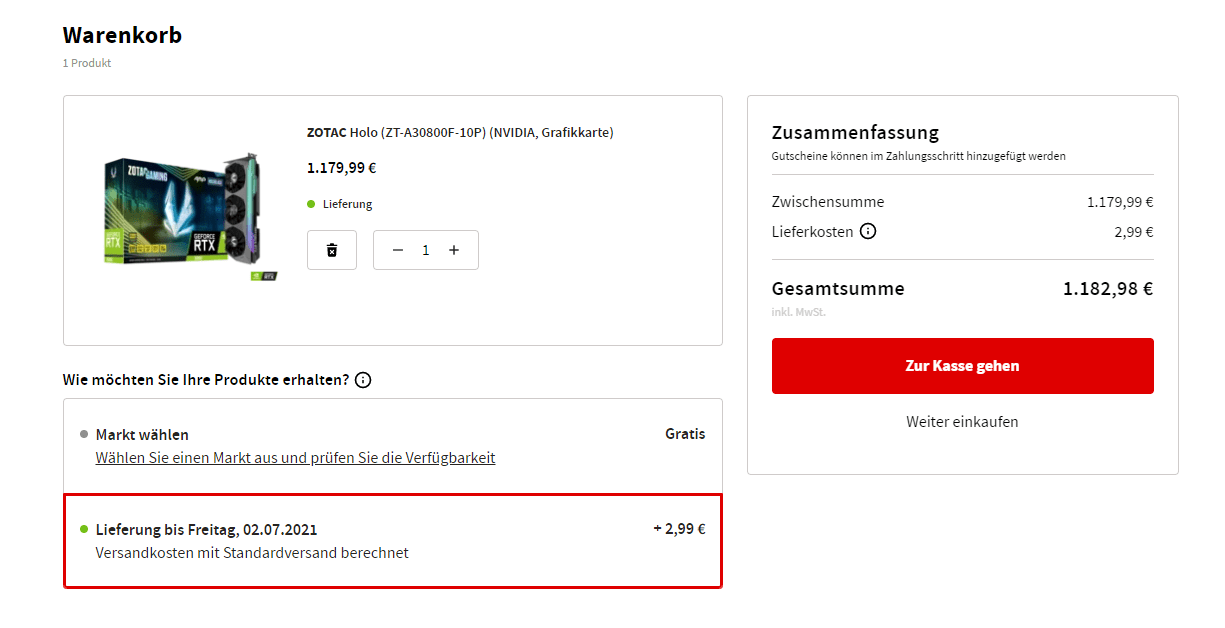Image resolution: width=1225 pixels, height=628 pixels.
Task: Click the + 2,99 € shipping cost label
Action: tap(679, 529)
